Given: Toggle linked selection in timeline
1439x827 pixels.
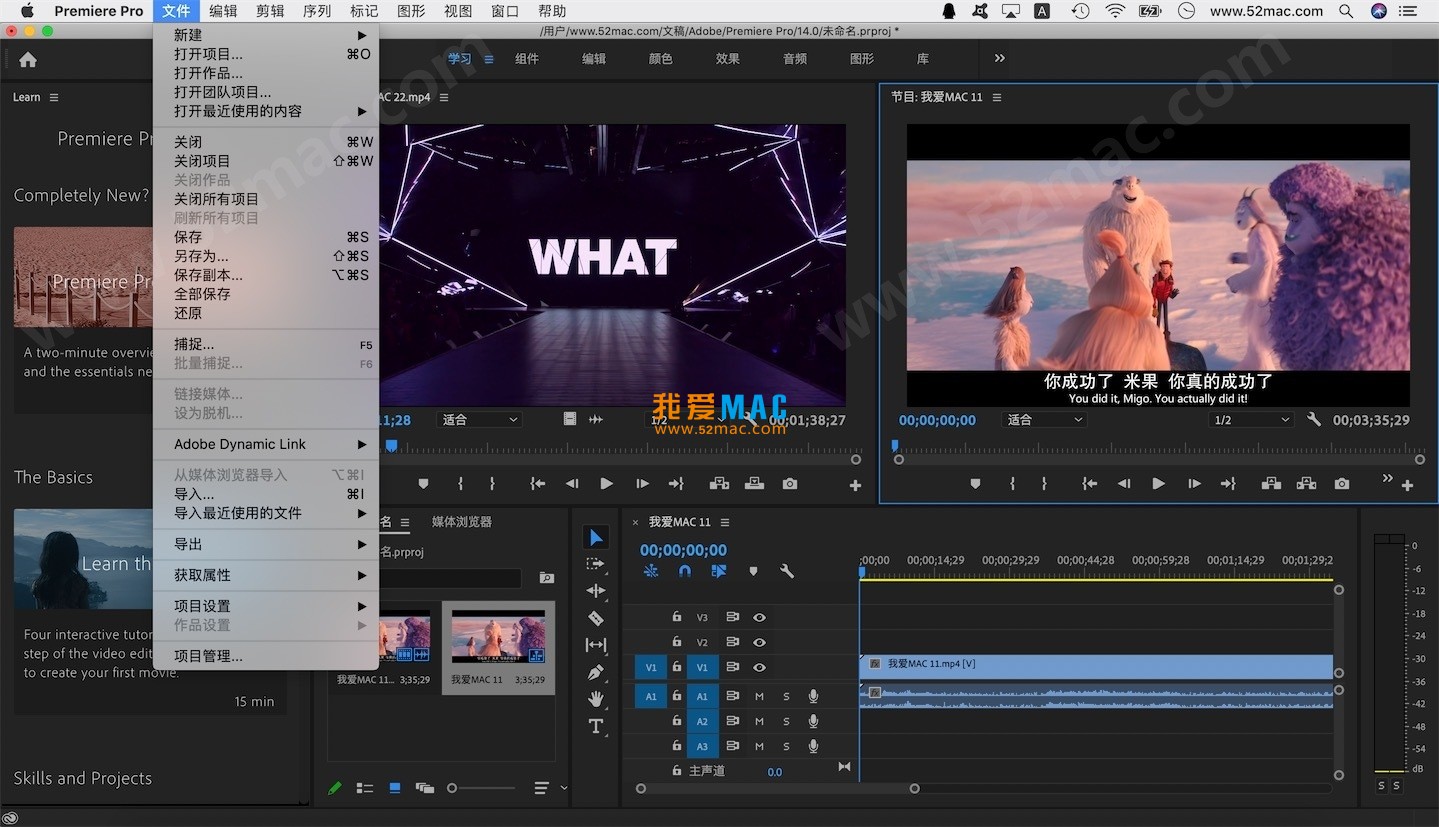Looking at the screenshot, I should click(719, 571).
